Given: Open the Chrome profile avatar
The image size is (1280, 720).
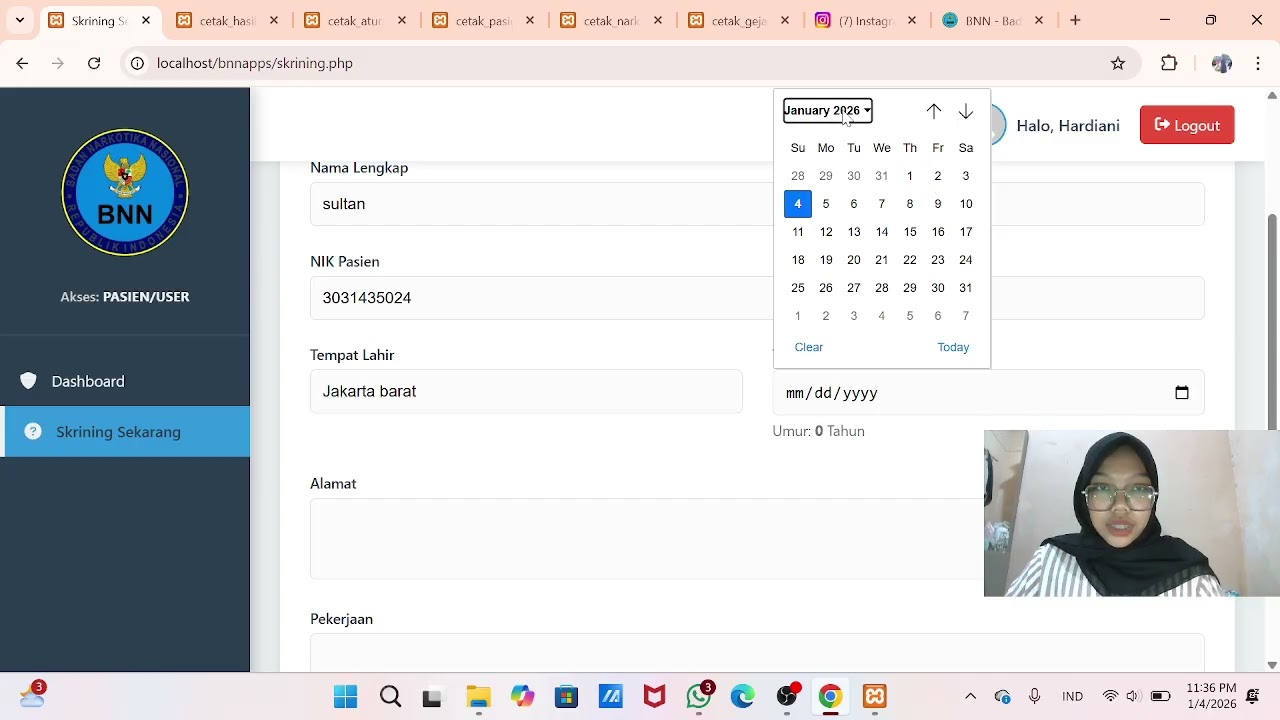Looking at the screenshot, I should pos(1221,63).
